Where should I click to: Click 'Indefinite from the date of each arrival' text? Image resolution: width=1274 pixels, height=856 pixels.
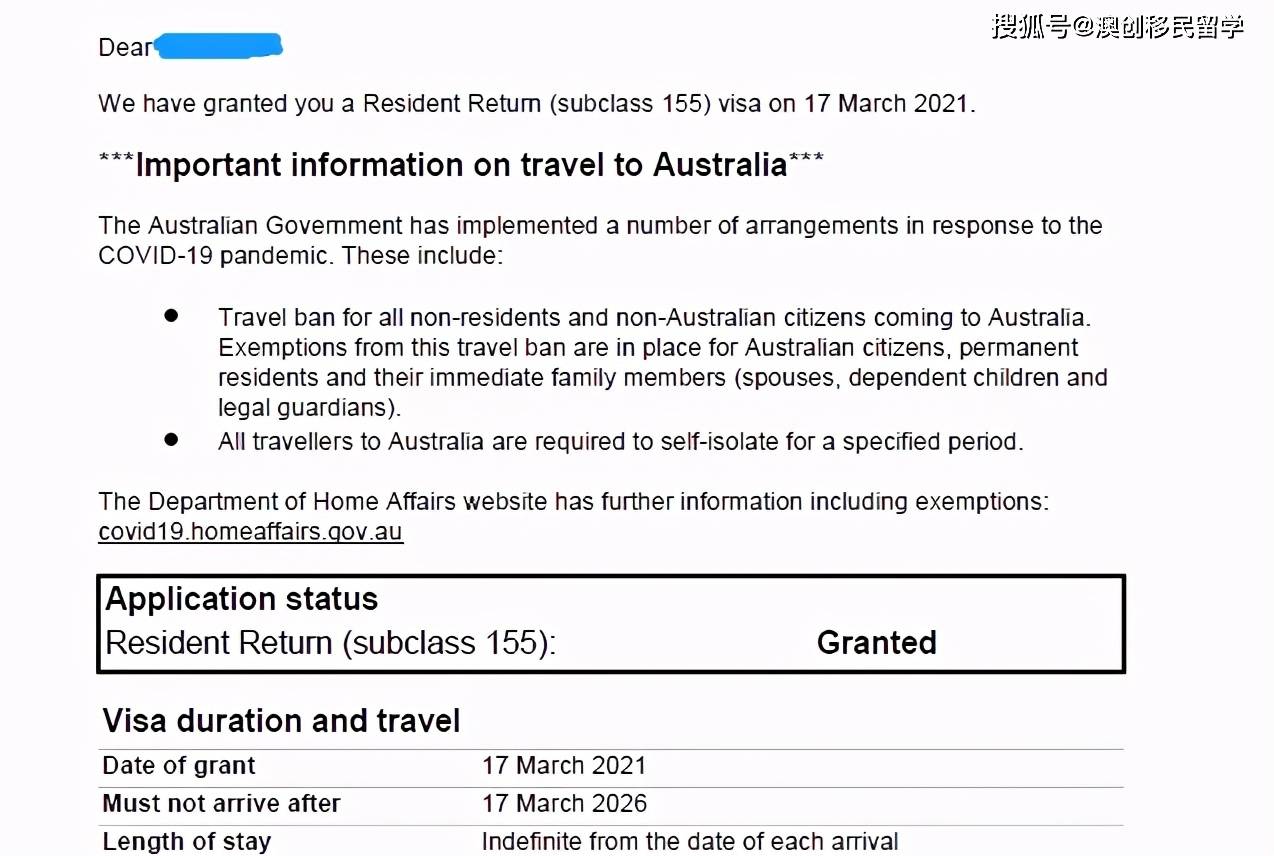tap(690, 842)
